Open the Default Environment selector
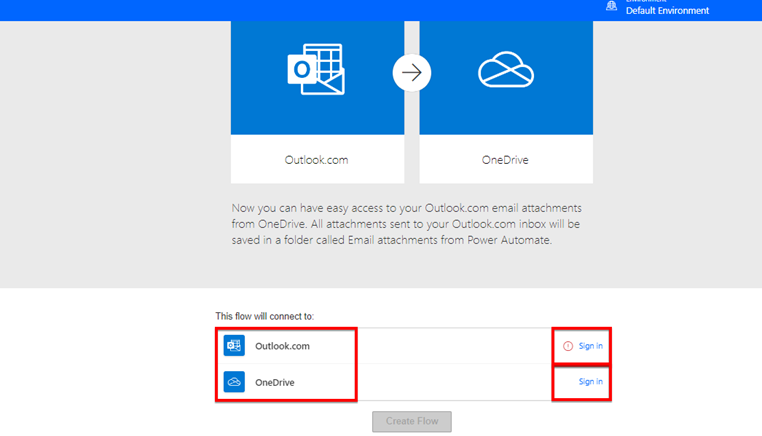The height and width of the screenshot is (436, 762). tap(667, 10)
